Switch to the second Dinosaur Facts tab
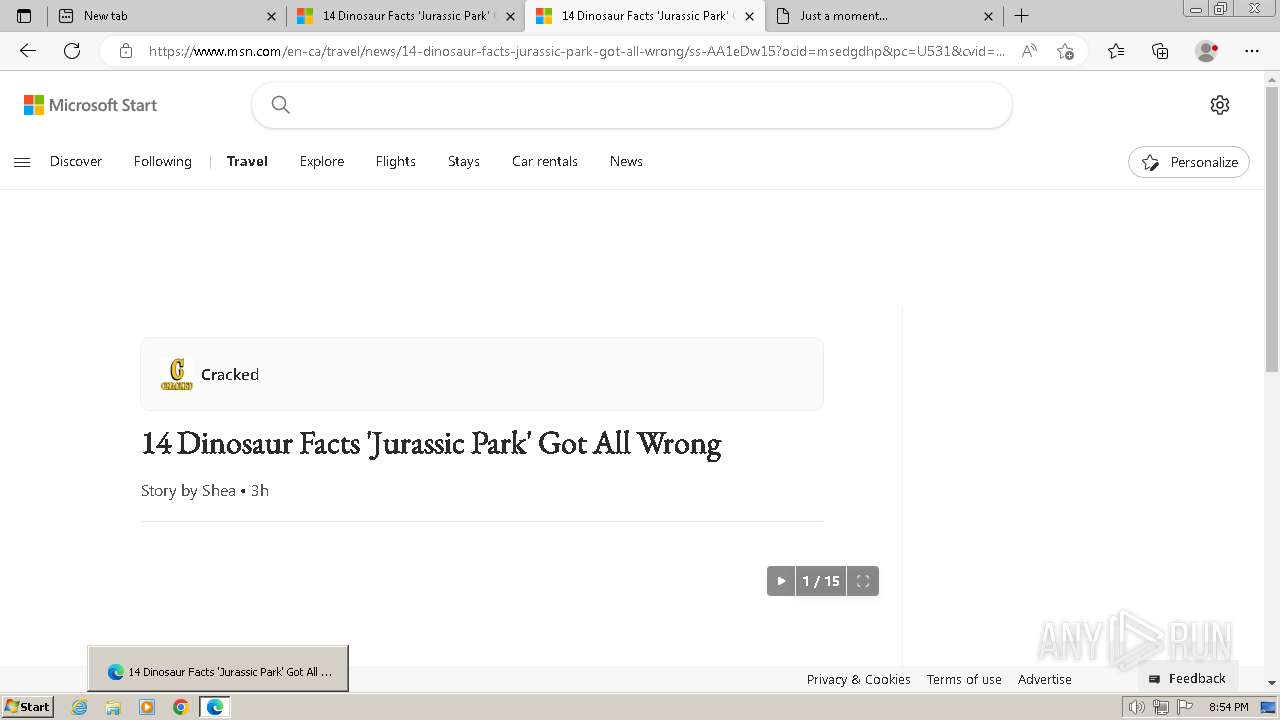This screenshot has width=1280, height=720. coord(645,16)
